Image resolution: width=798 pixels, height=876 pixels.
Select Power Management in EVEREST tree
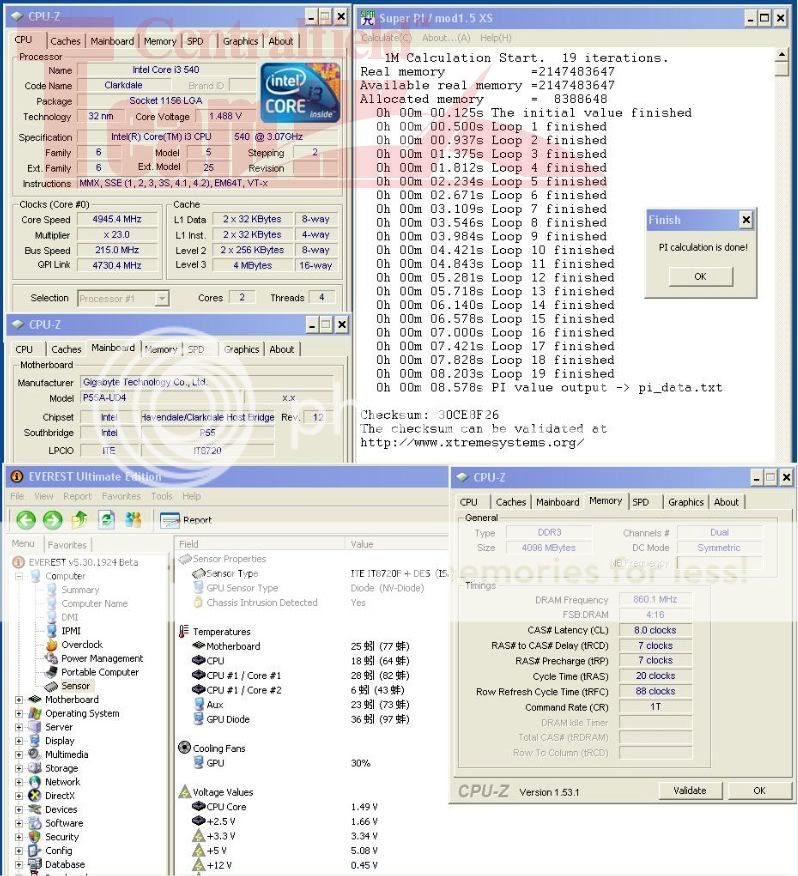[102, 659]
